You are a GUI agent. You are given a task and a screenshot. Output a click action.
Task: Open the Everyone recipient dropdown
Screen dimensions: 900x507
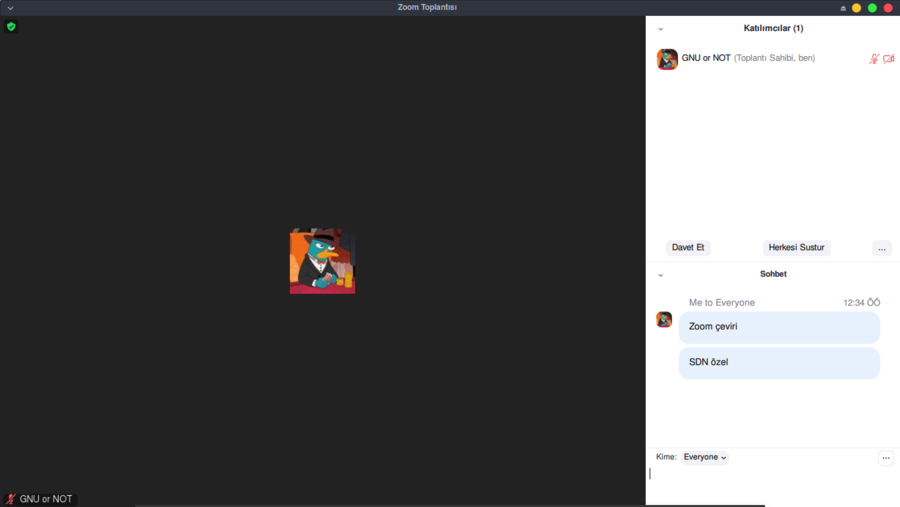[705, 457]
